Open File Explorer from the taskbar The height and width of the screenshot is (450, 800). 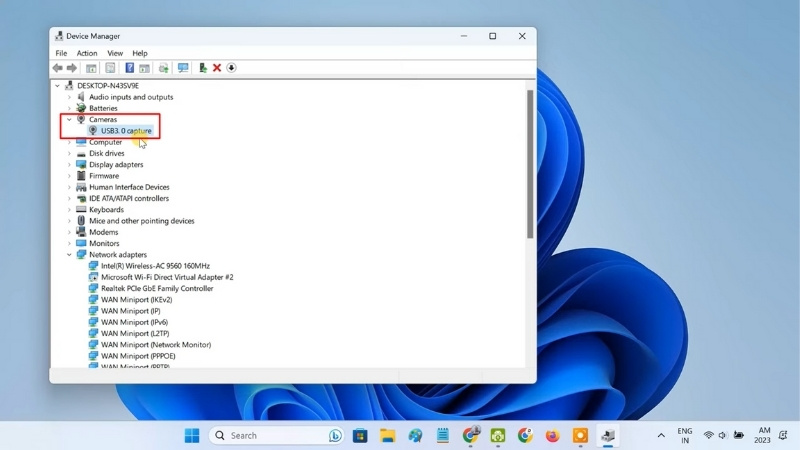[x=388, y=436]
